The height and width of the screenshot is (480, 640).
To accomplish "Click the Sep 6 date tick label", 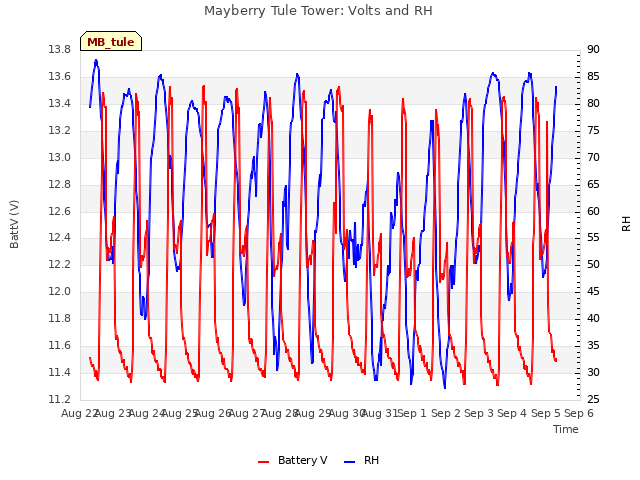I will [579, 413].
